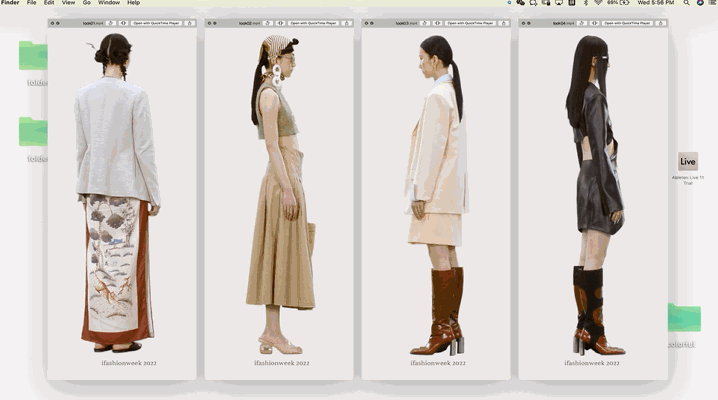The height and width of the screenshot is (400, 718).
Task: Open the WeChat status icon in the menu bar
Action: (x=521, y=3)
